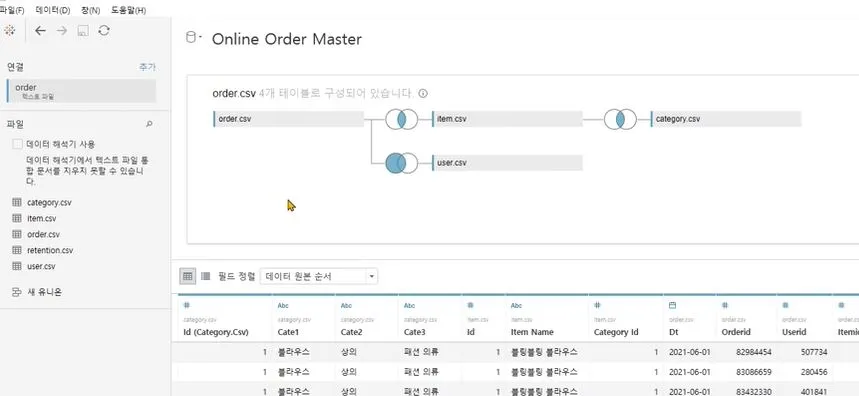Open the item-category inner join icon
Screen dimensions: 859x396
620,119
